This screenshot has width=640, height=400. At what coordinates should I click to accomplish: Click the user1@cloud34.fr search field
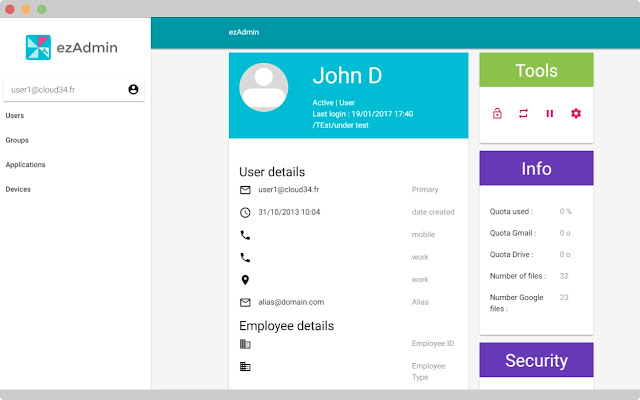point(74,90)
